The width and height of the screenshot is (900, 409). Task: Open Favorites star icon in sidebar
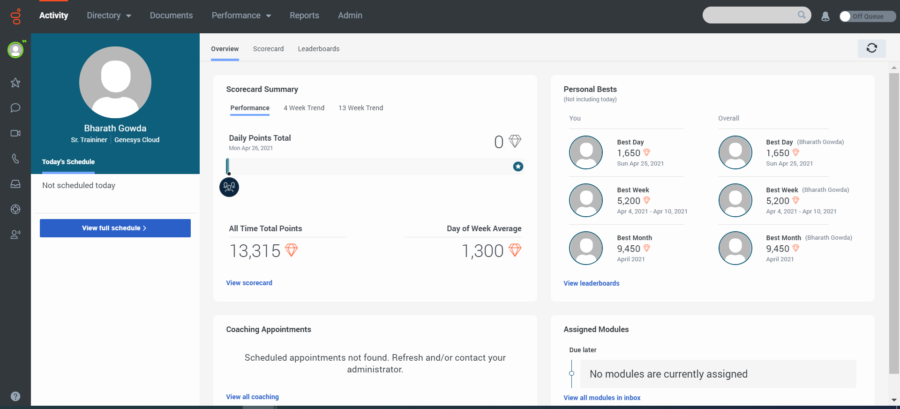click(x=15, y=83)
